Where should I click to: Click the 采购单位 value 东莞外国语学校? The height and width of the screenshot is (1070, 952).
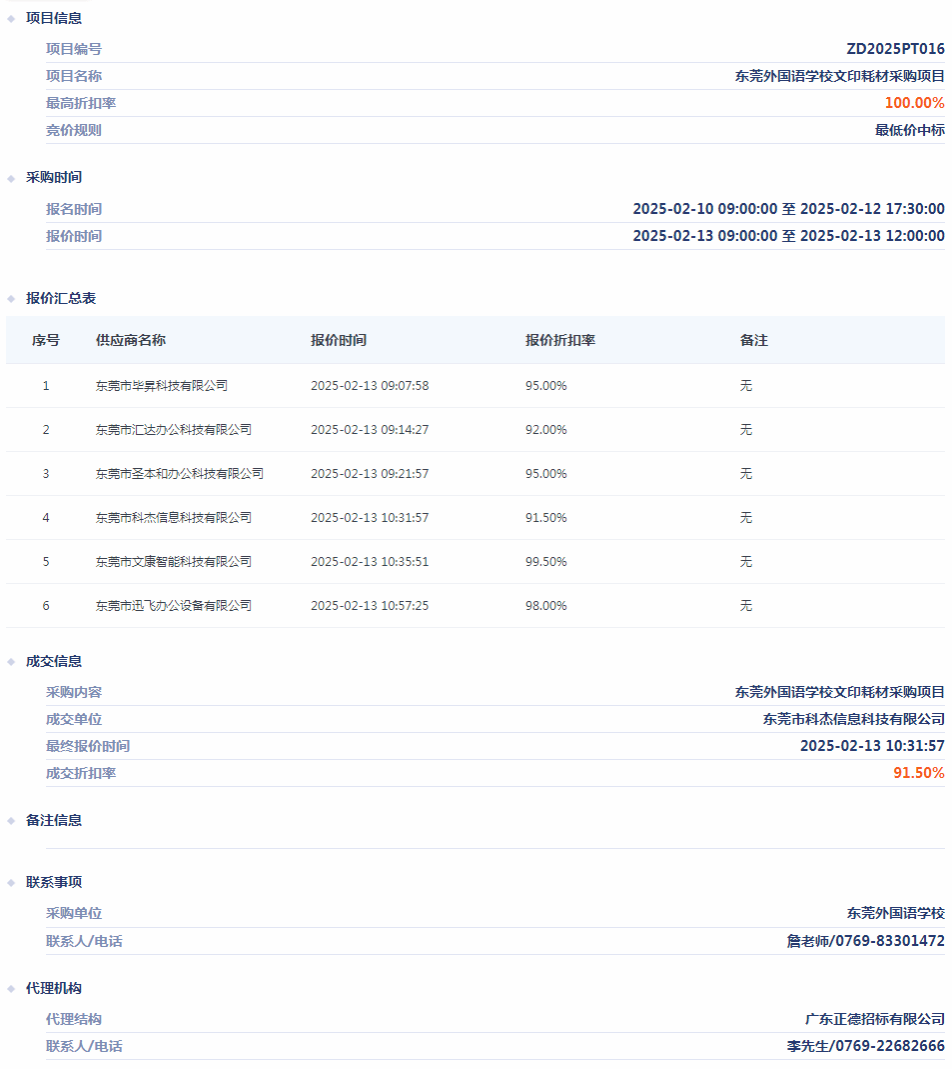895,913
